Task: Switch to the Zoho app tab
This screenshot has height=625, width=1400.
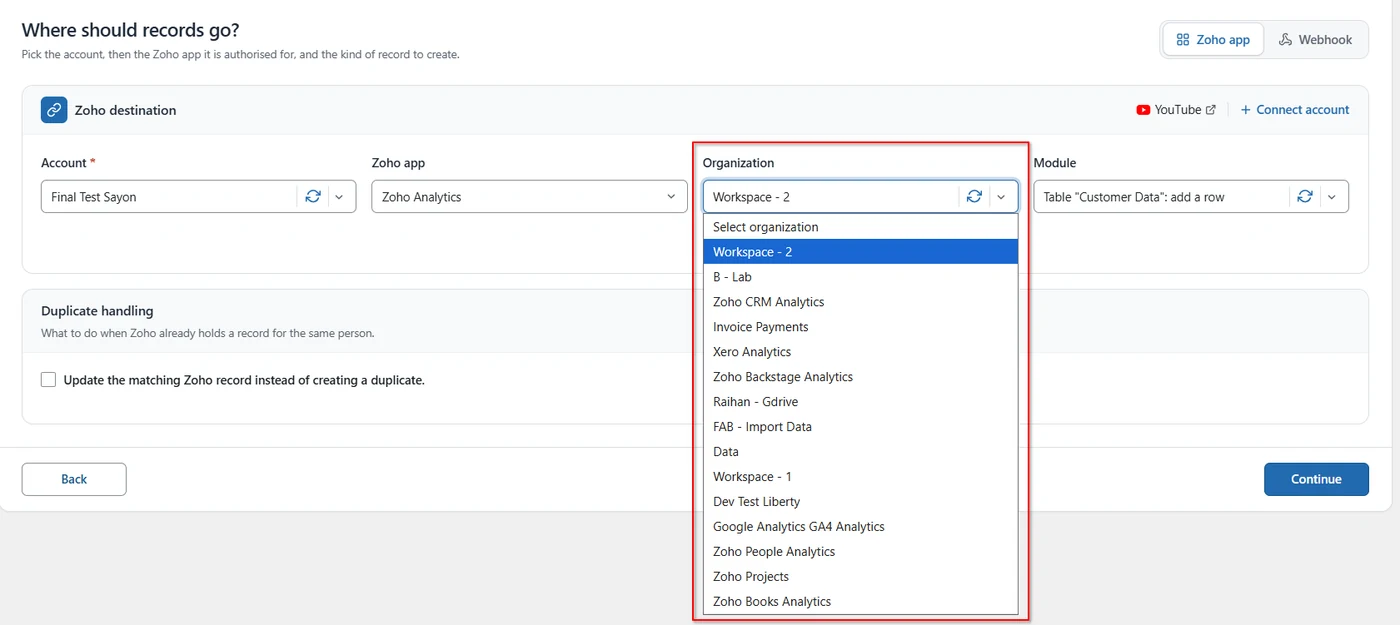Action: pyautogui.click(x=1213, y=40)
